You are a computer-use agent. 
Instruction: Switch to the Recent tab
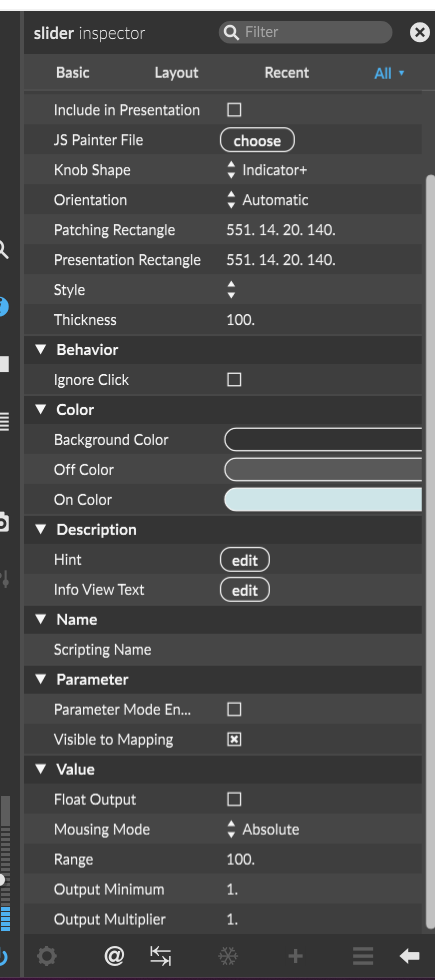(286, 72)
